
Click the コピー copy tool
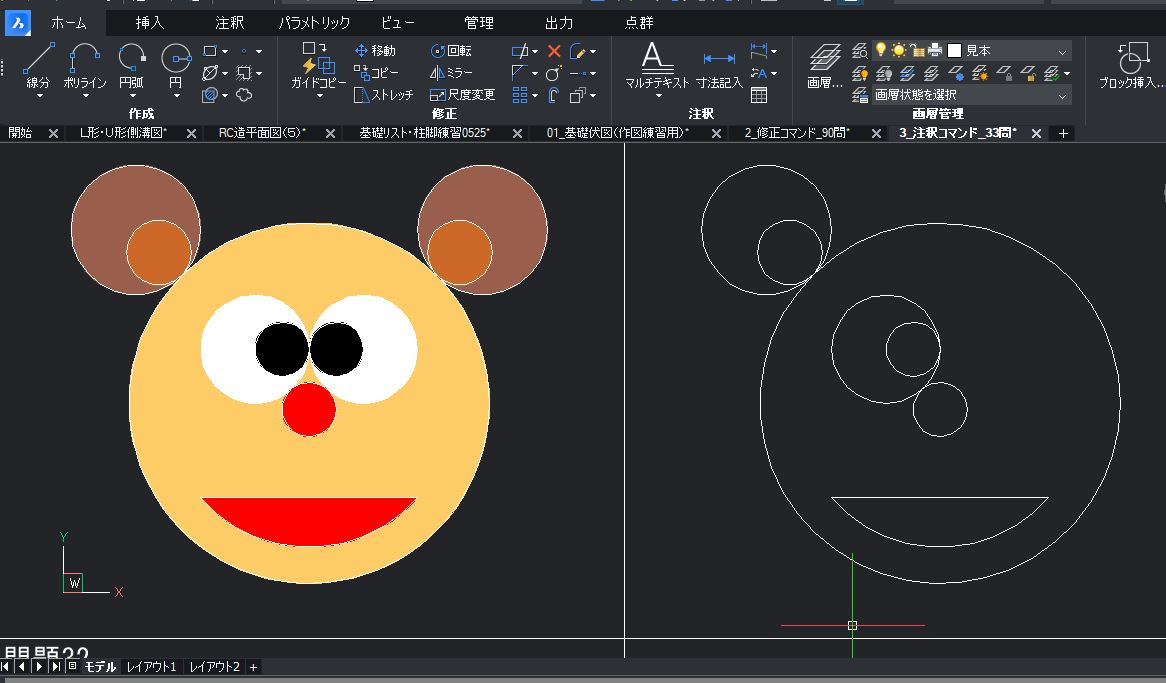[376, 73]
